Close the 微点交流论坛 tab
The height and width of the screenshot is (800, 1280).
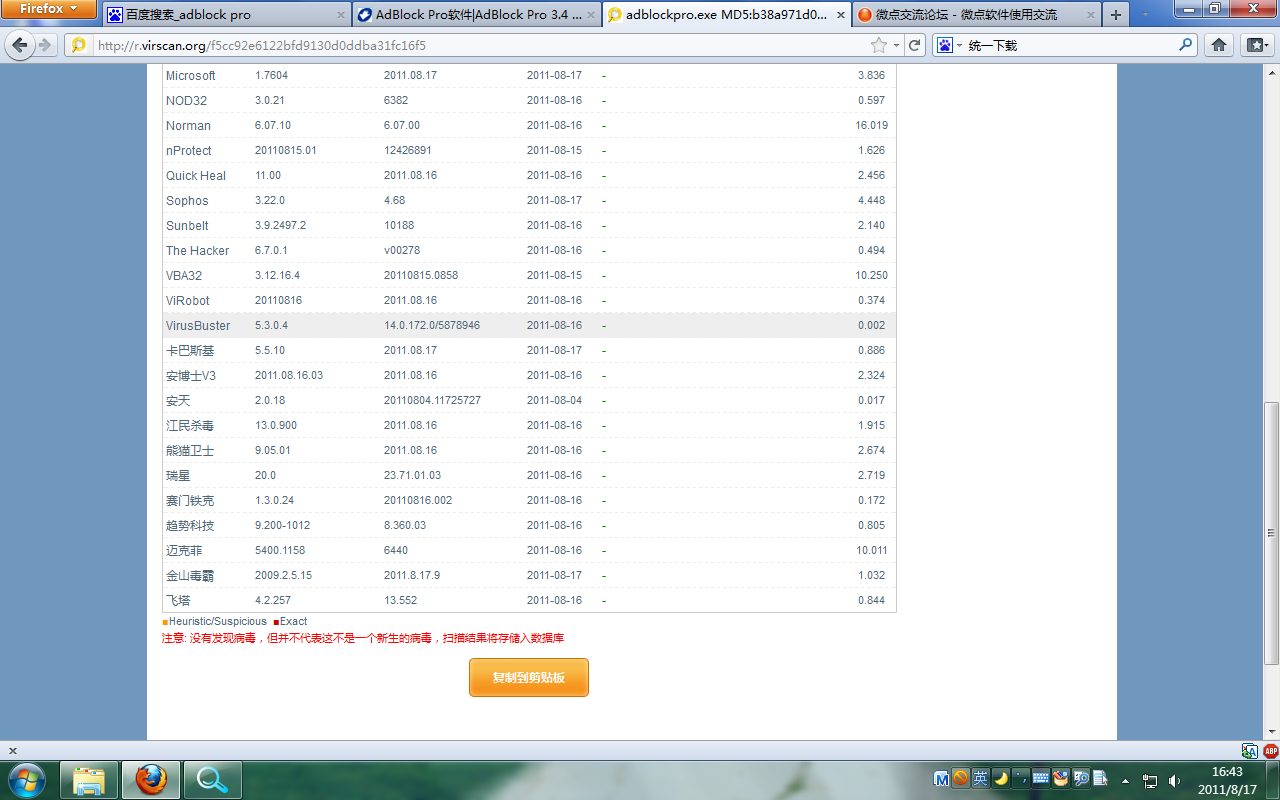click(x=1089, y=15)
